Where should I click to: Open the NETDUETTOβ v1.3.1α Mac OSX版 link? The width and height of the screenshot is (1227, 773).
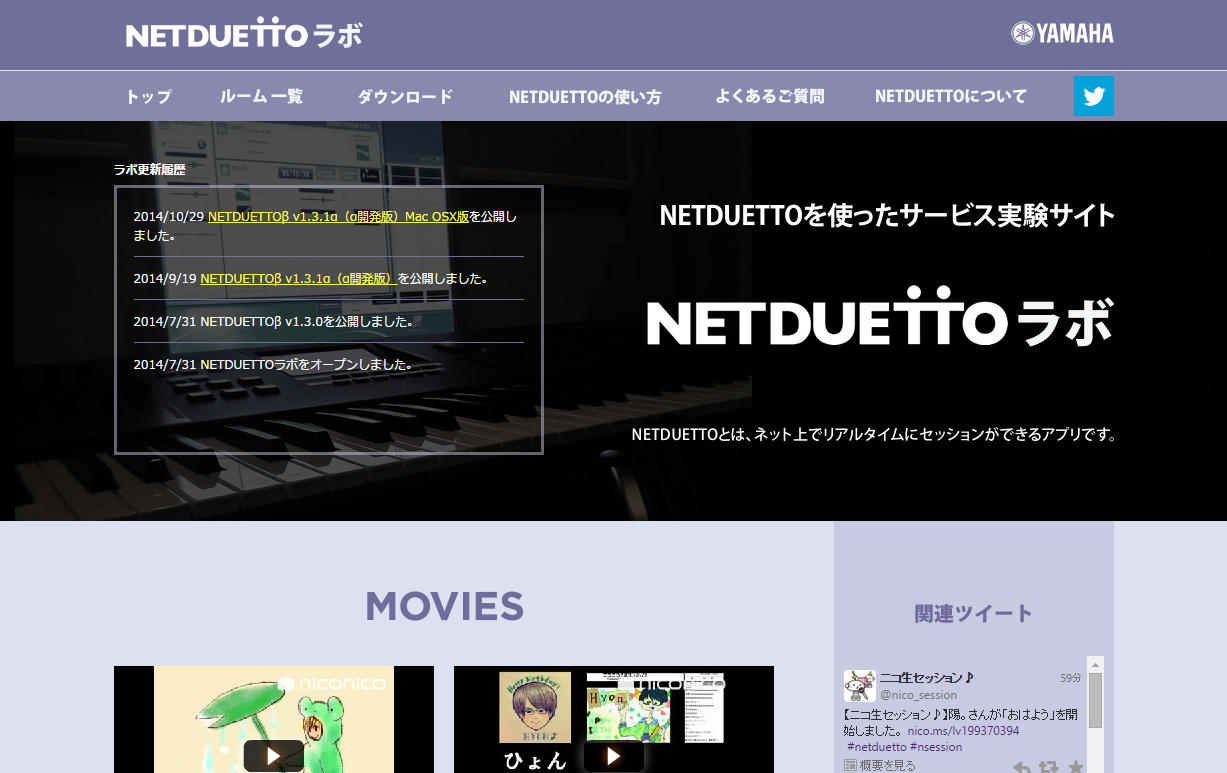point(339,216)
